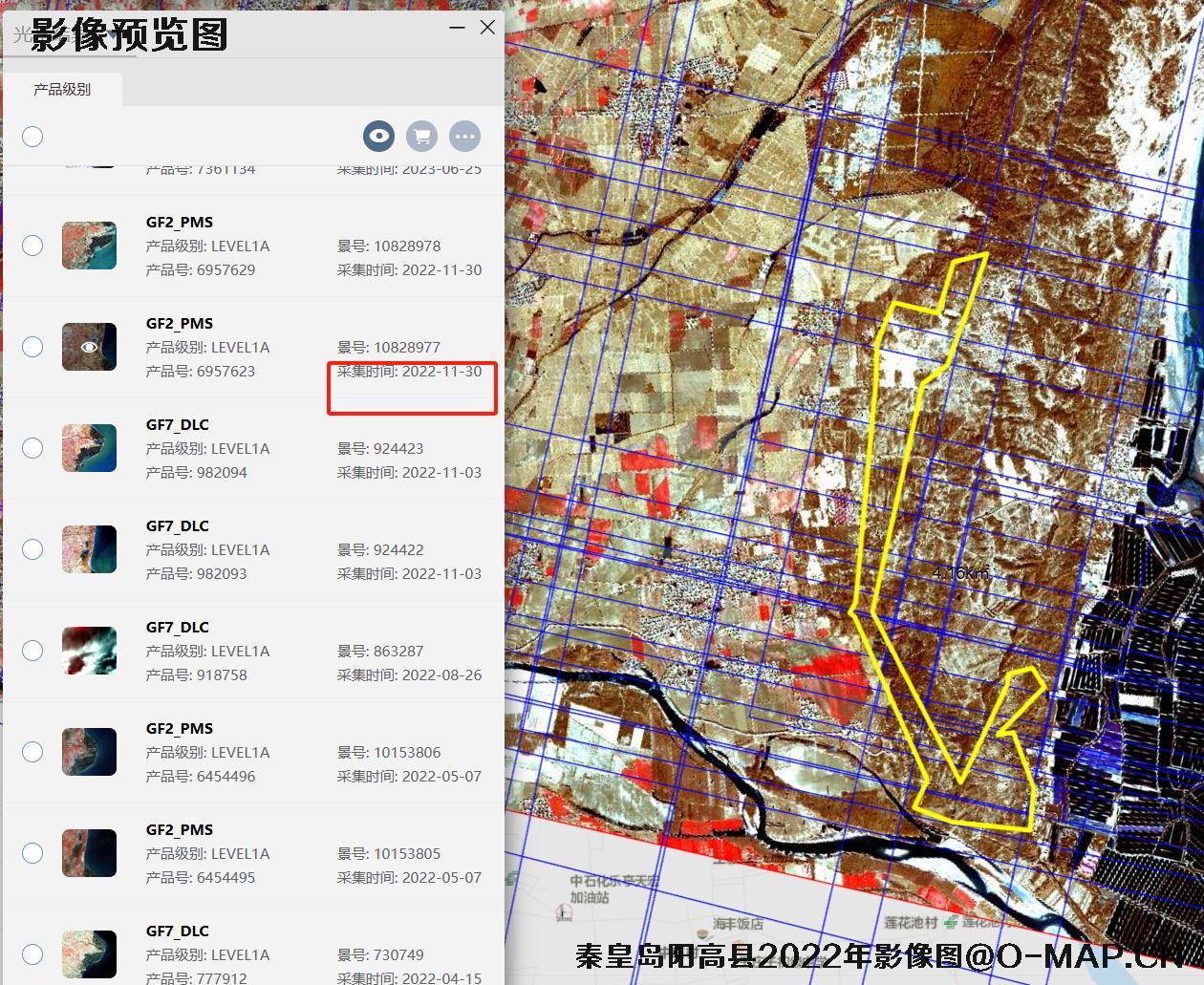Select the radio for scene 863287
This screenshot has height=985, width=1204.
(x=32, y=651)
